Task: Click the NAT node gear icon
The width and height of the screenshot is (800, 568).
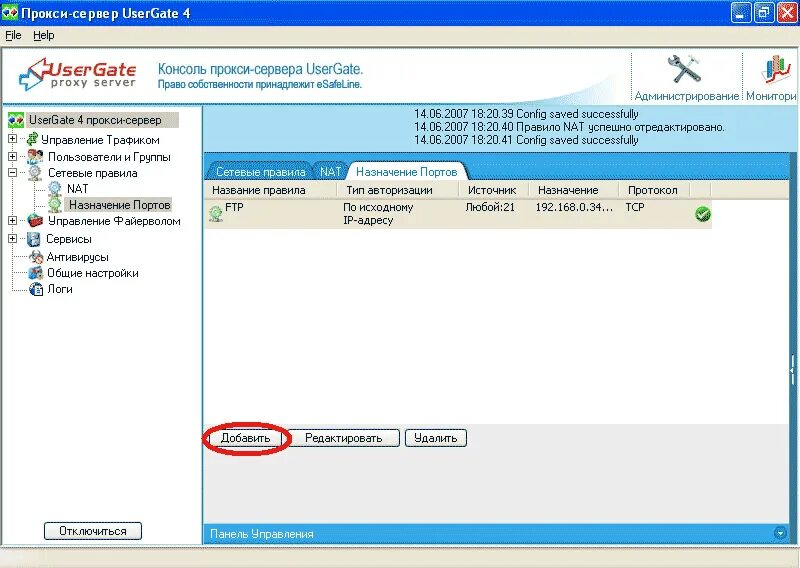Action: 54,188
